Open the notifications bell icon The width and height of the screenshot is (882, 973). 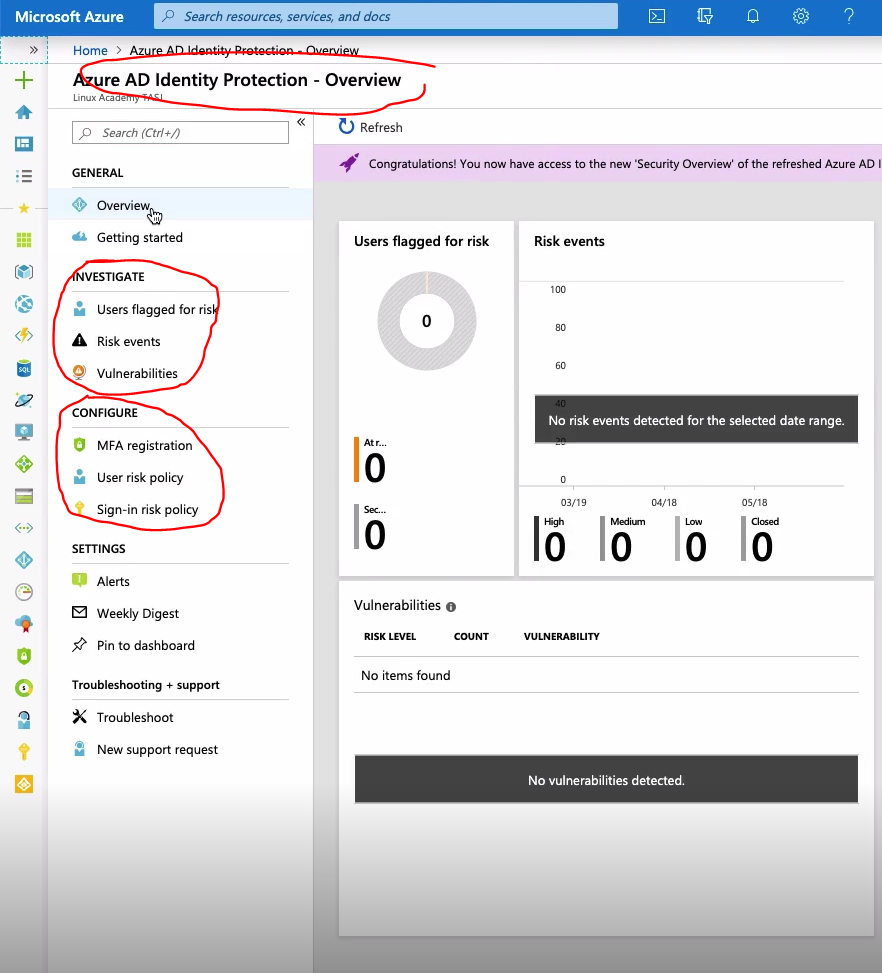click(x=753, y=16)
